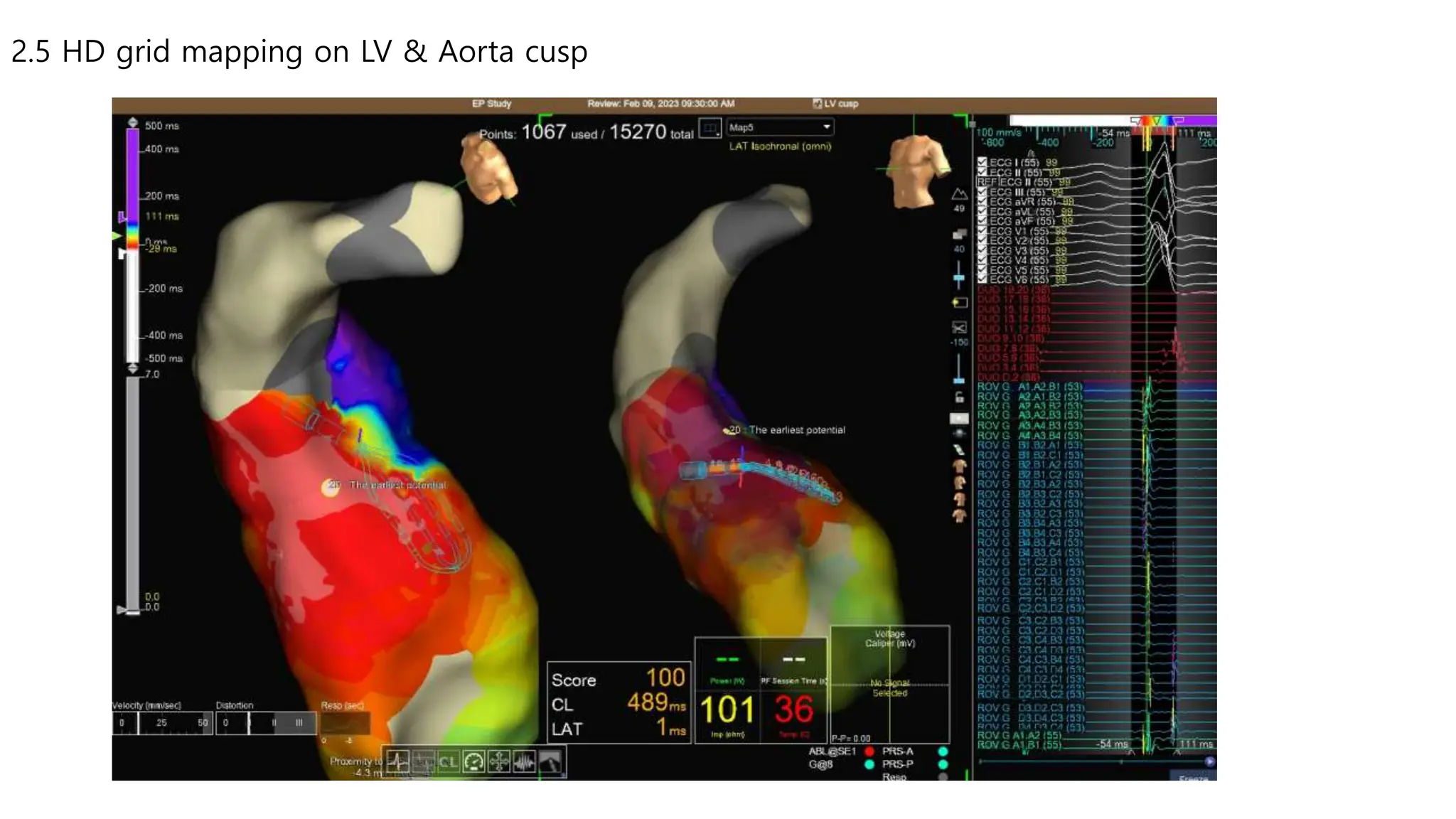Click the scissors clipping plane icon
The width and height of the screenshot is (1456, 819).
(959, 328)
